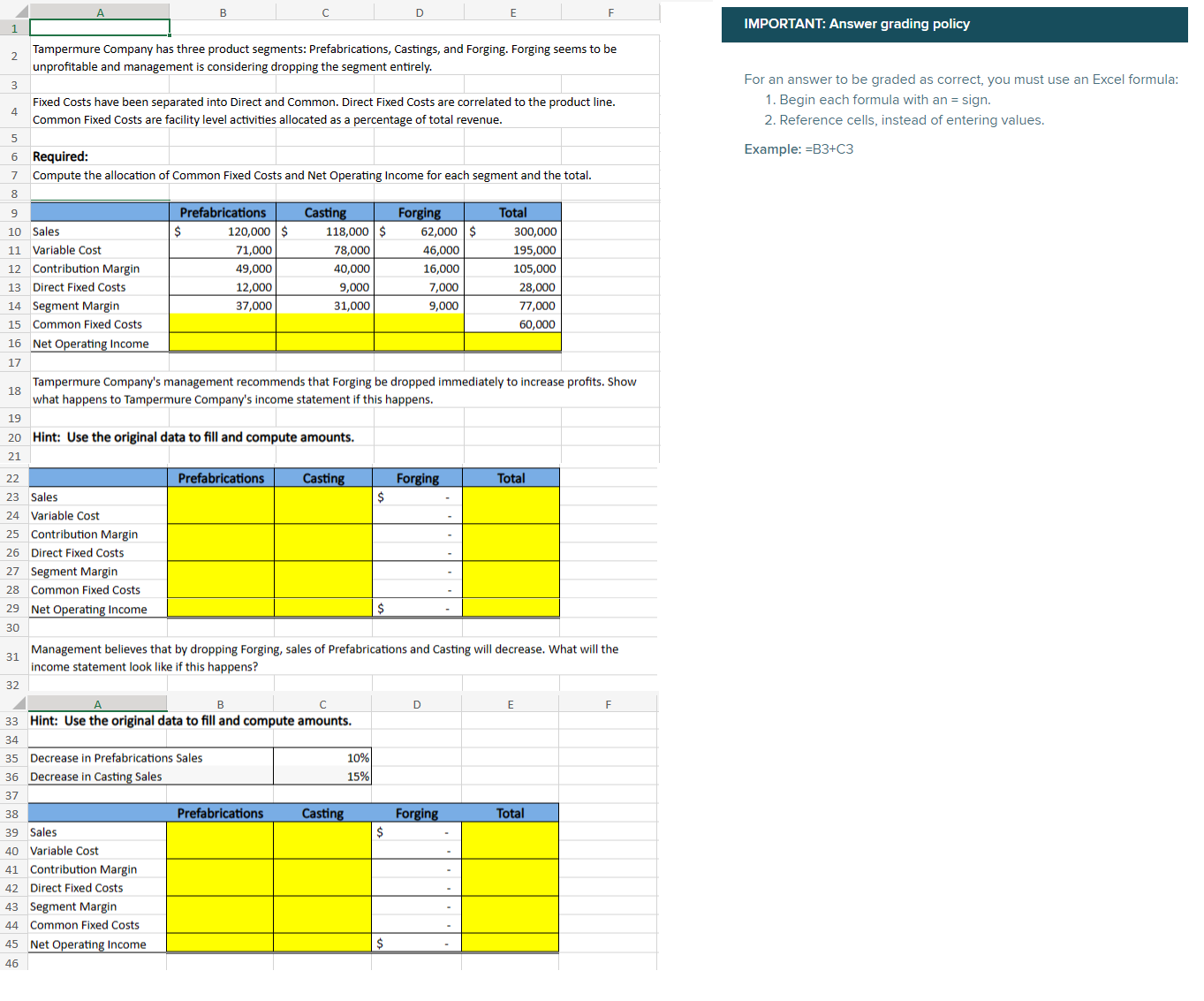Select column B header at top

pyautogui.click(x=223, y=12)
